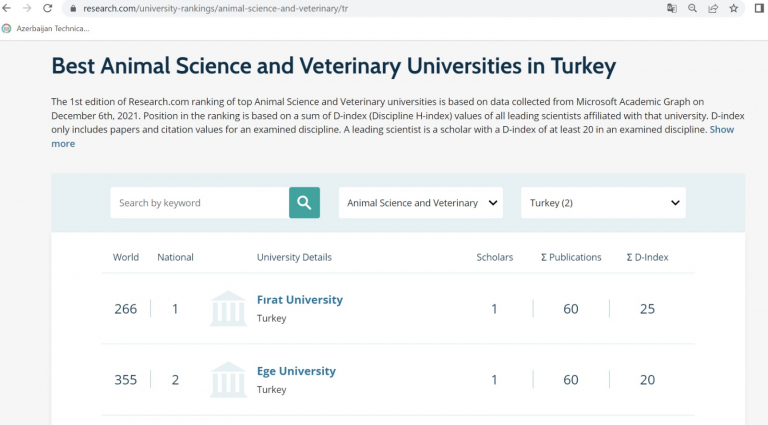Click the Ege University building icon
Viewport: 768px width, 425px height.
228,379
